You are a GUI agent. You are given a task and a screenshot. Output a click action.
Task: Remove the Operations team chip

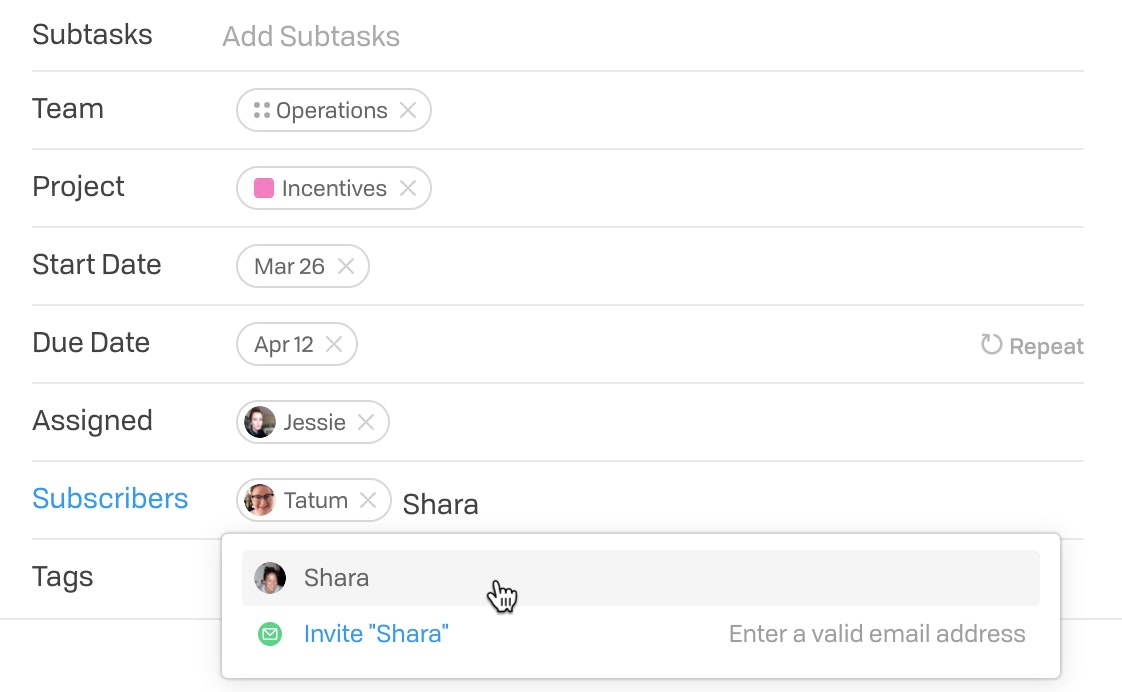tap(408, 110)
